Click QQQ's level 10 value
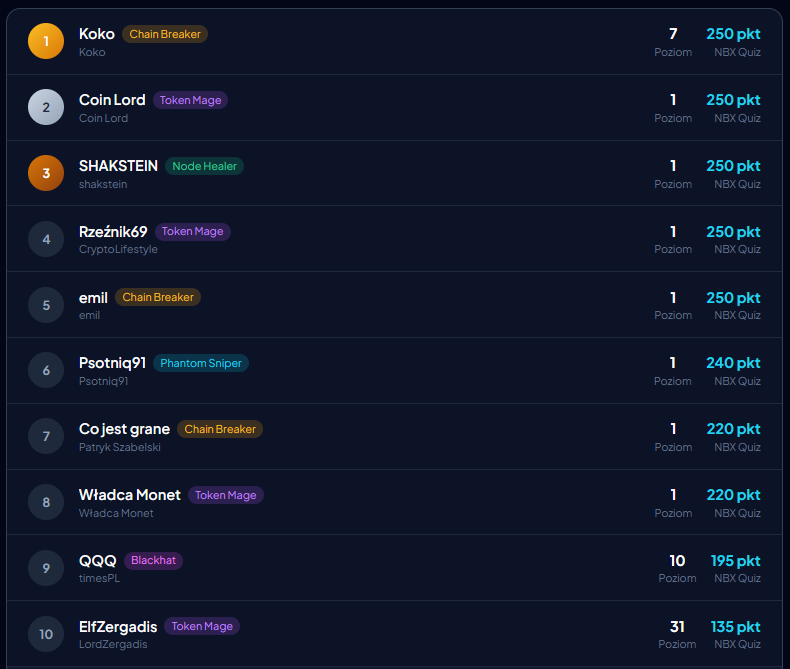Screen dimensions: 790x669 677,561
